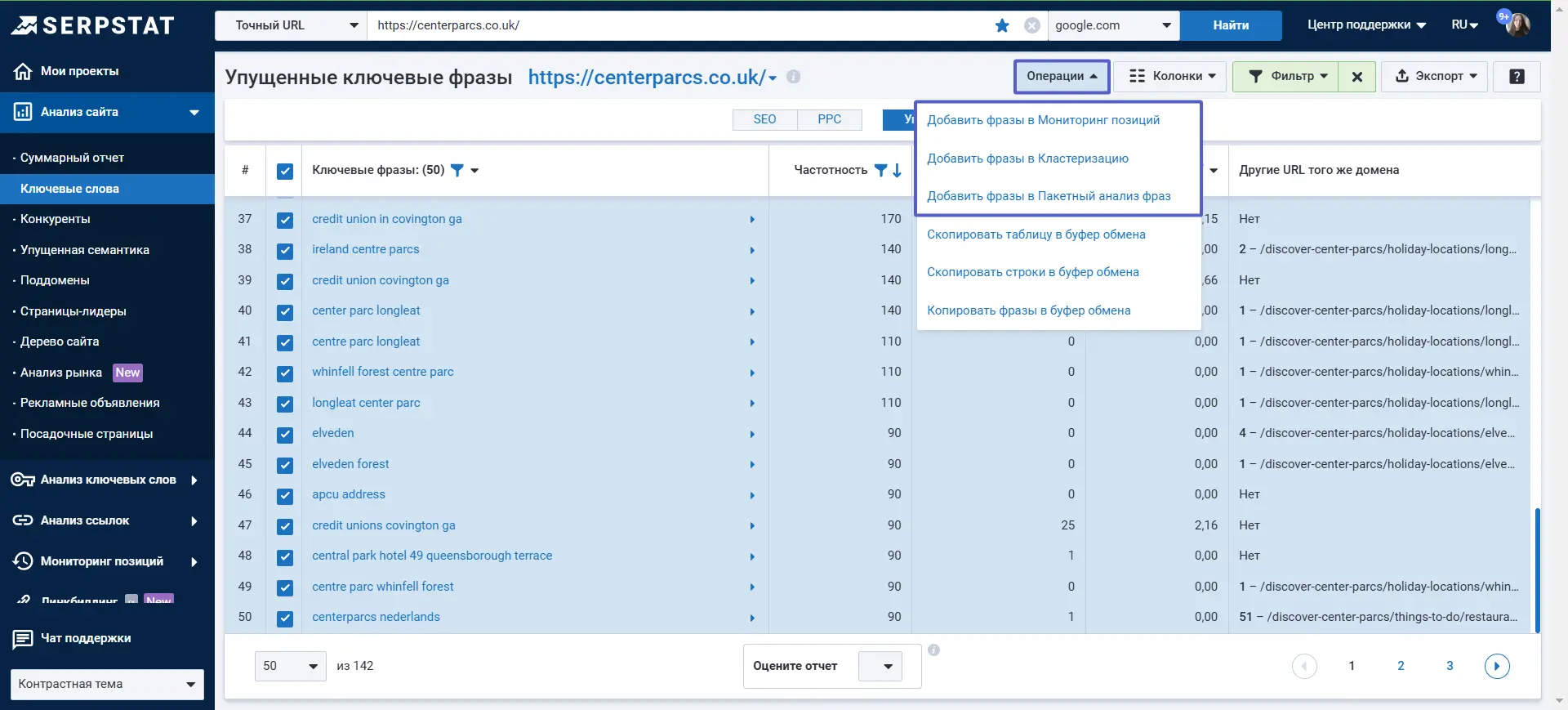Uncheck row 50 checkbox
The height and width of the screenshot is (710, 1568).
pyautogui.click(x=284, y=618)
